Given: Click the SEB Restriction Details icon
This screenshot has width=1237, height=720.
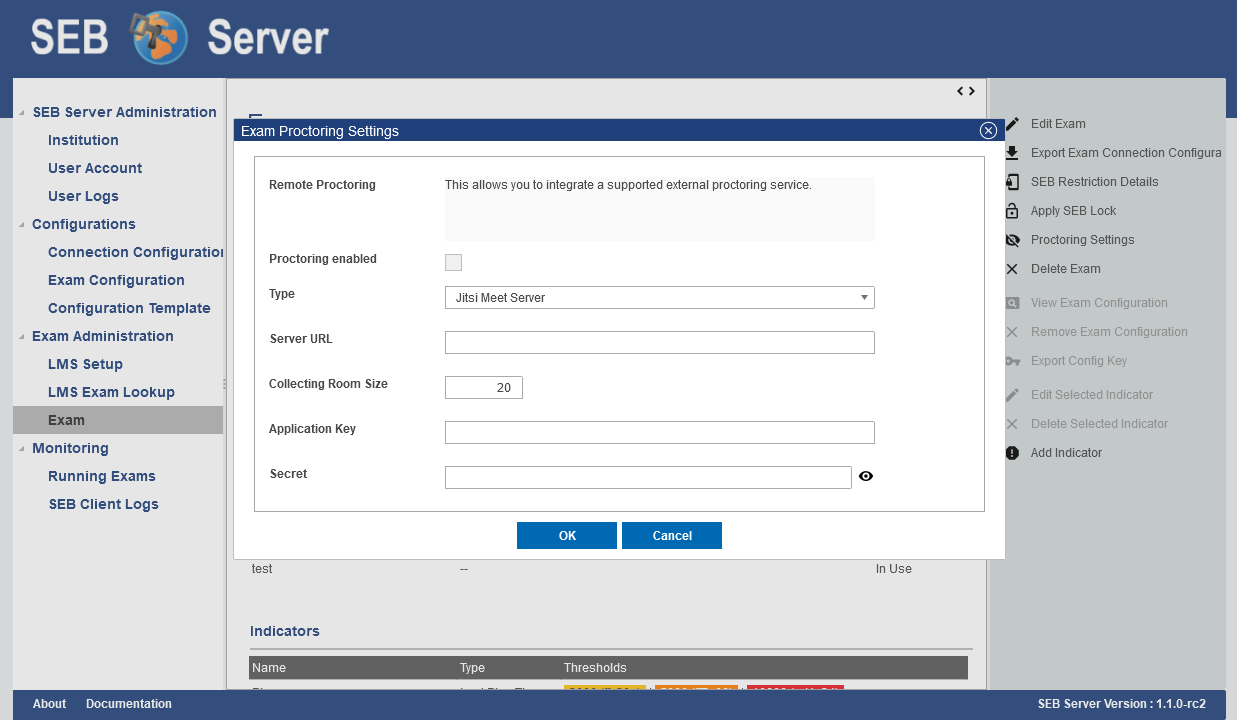Looking at the screenshot, I should 1012,182.
